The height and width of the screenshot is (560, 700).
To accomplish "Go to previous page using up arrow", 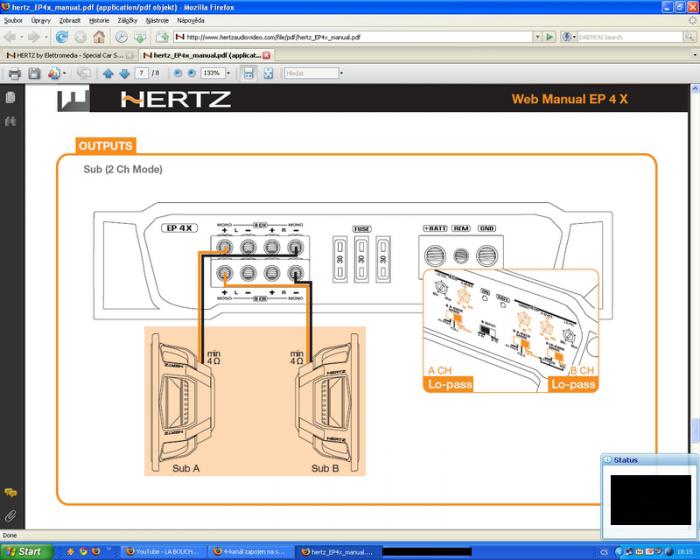I will coord(108,73).
